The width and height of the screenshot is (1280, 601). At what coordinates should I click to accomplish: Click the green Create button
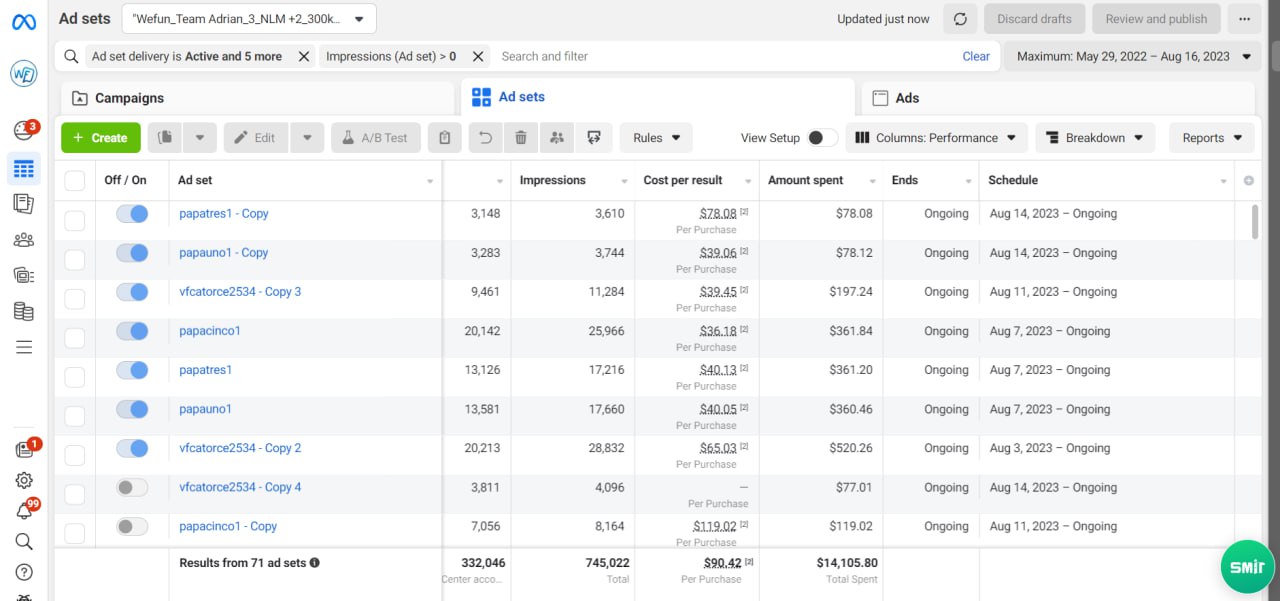click(101, 138)
